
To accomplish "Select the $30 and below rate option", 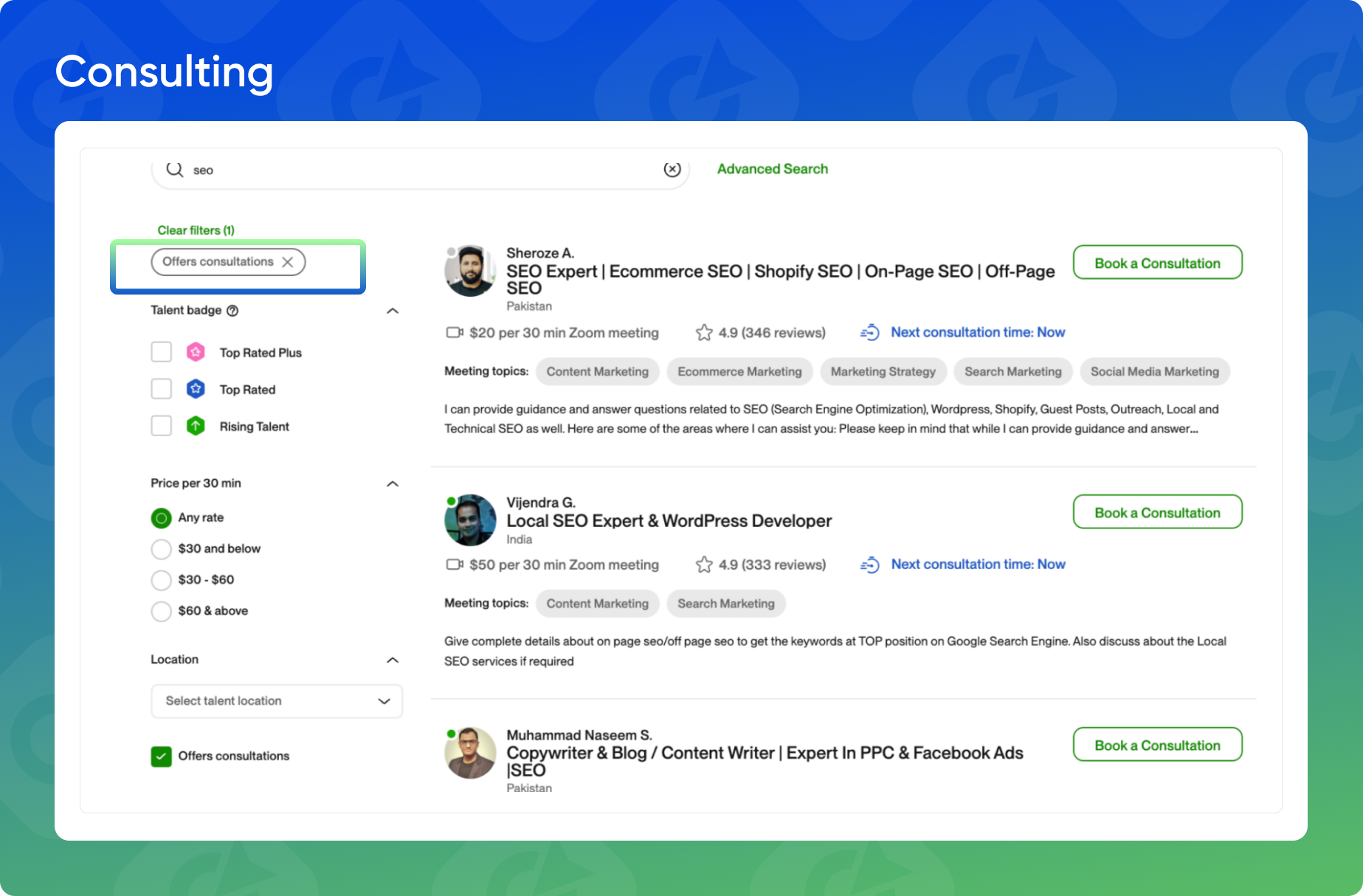I will click(x=161, y=549).
